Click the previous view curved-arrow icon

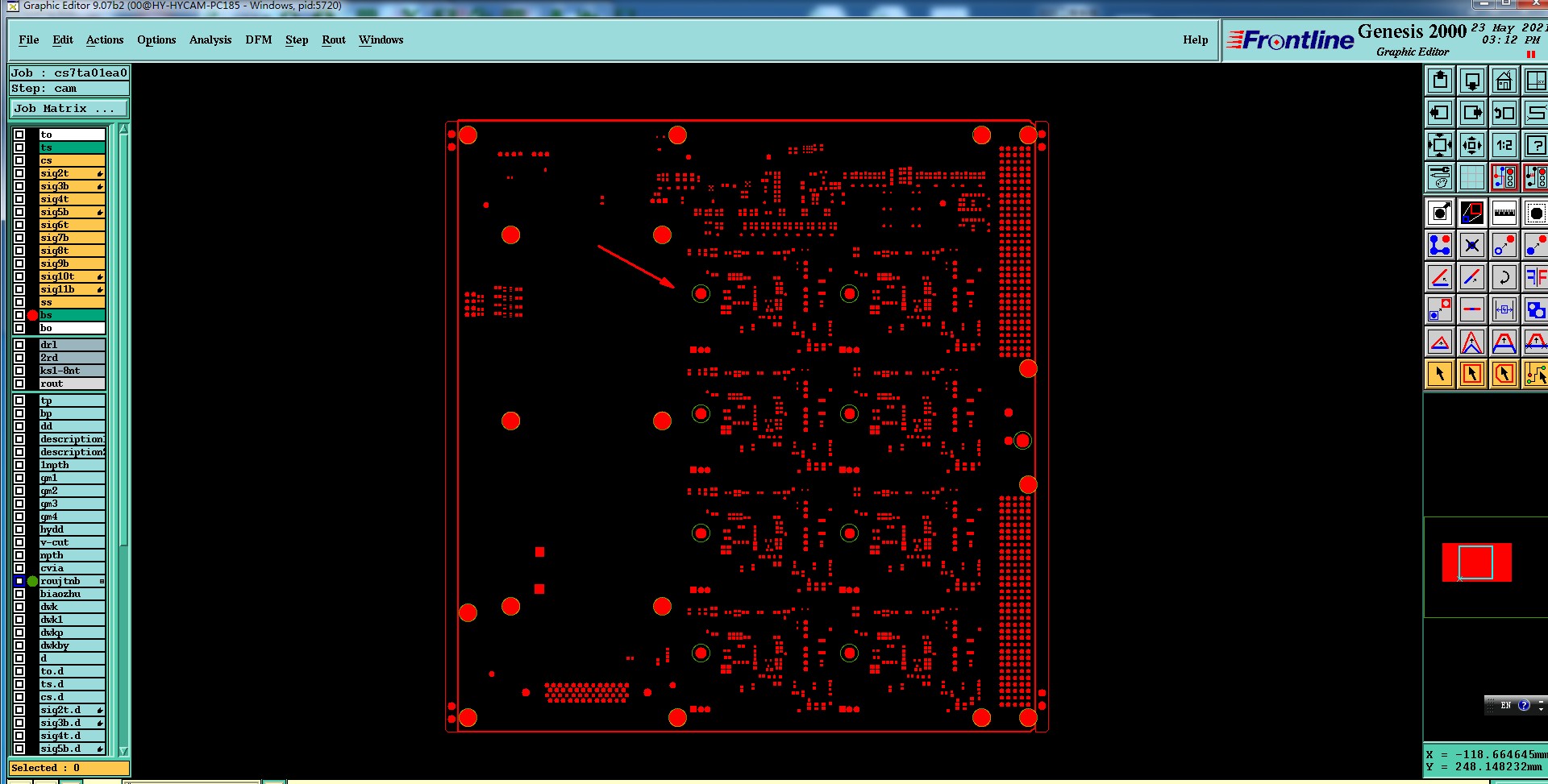pyautogui.click(x=1504, y=113)
